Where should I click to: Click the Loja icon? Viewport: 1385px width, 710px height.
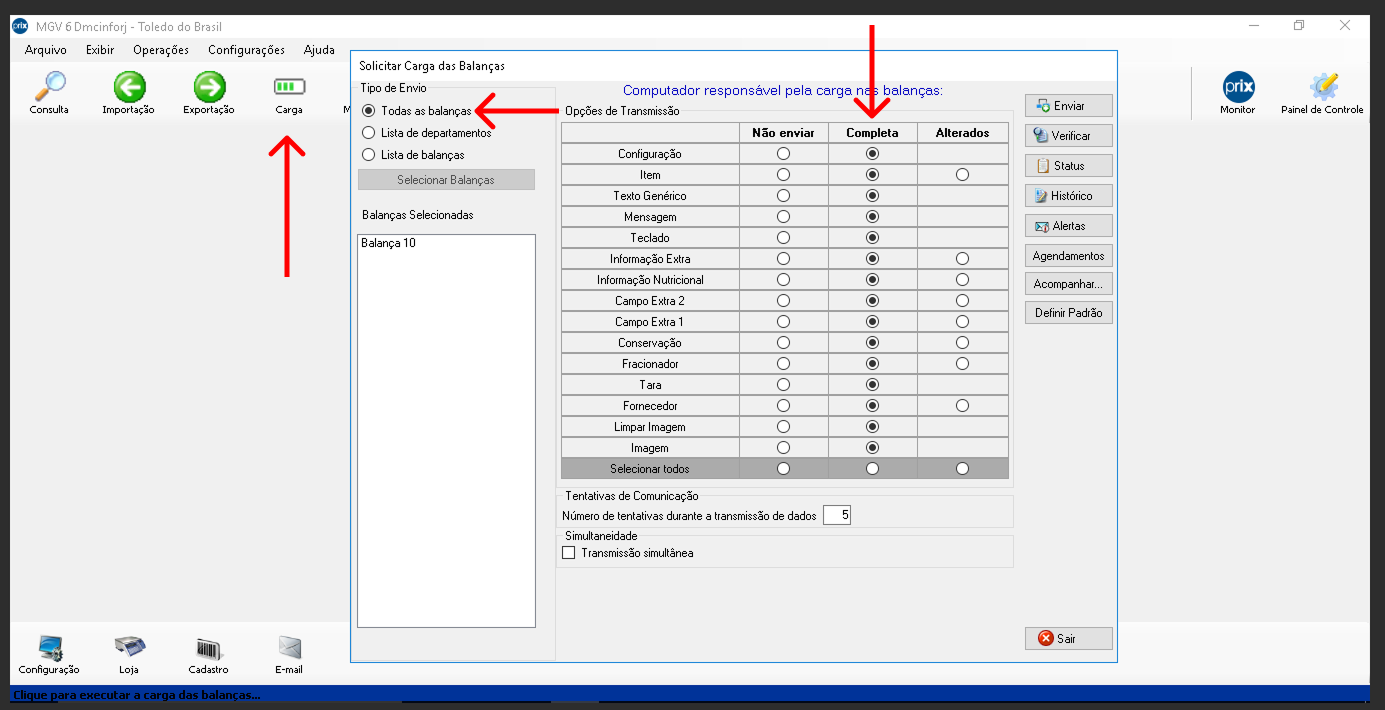pos(129,648)
